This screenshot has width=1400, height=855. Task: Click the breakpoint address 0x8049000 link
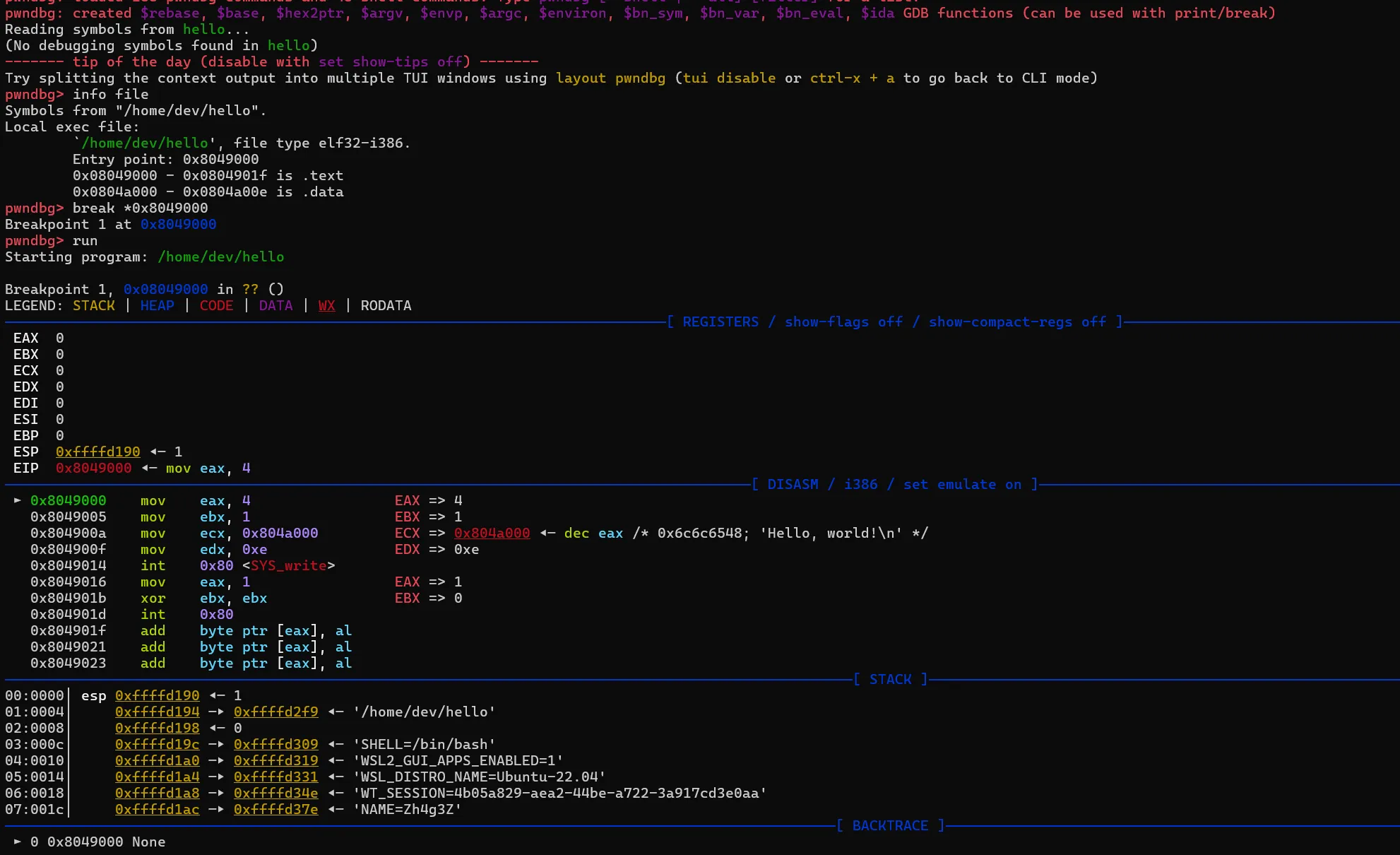tap(178, 224)
